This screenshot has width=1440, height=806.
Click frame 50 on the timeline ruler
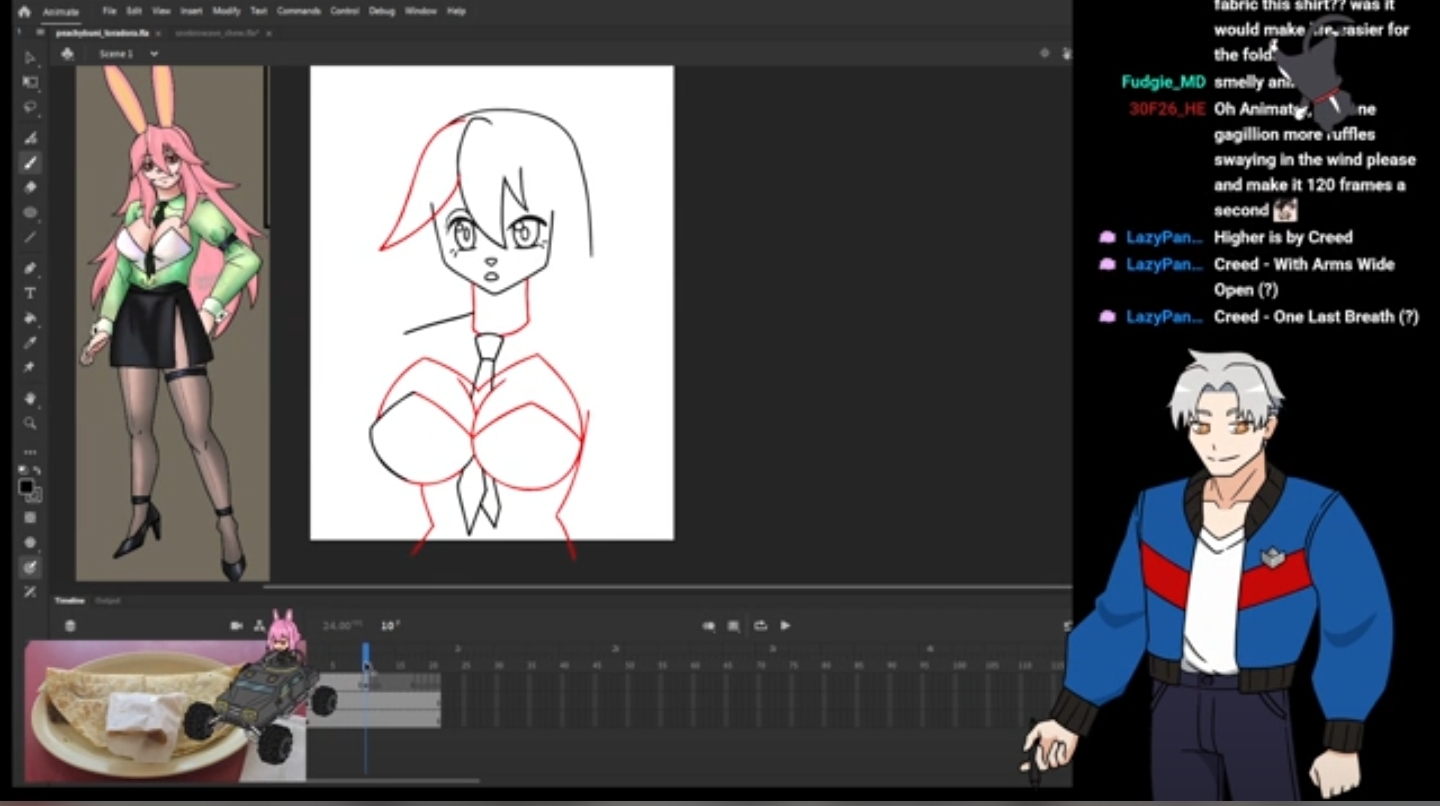click(629, 665)
